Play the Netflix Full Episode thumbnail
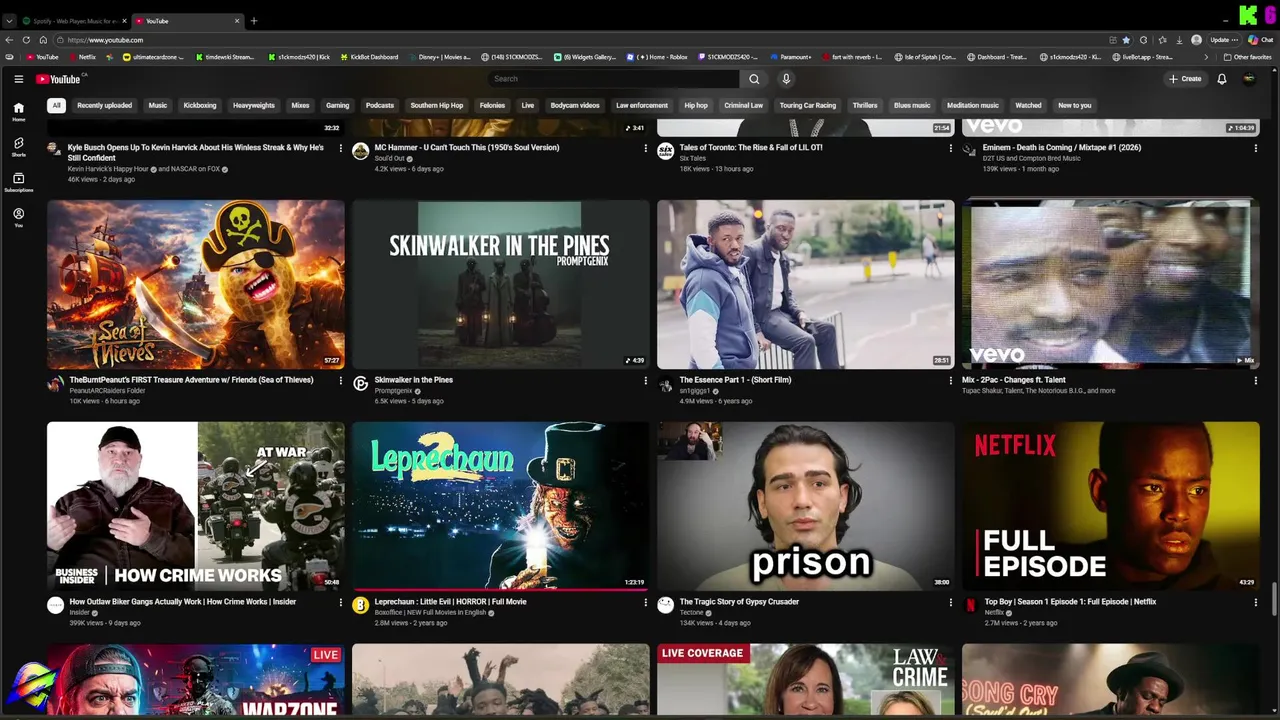1280x720 pixels. 1110,506
